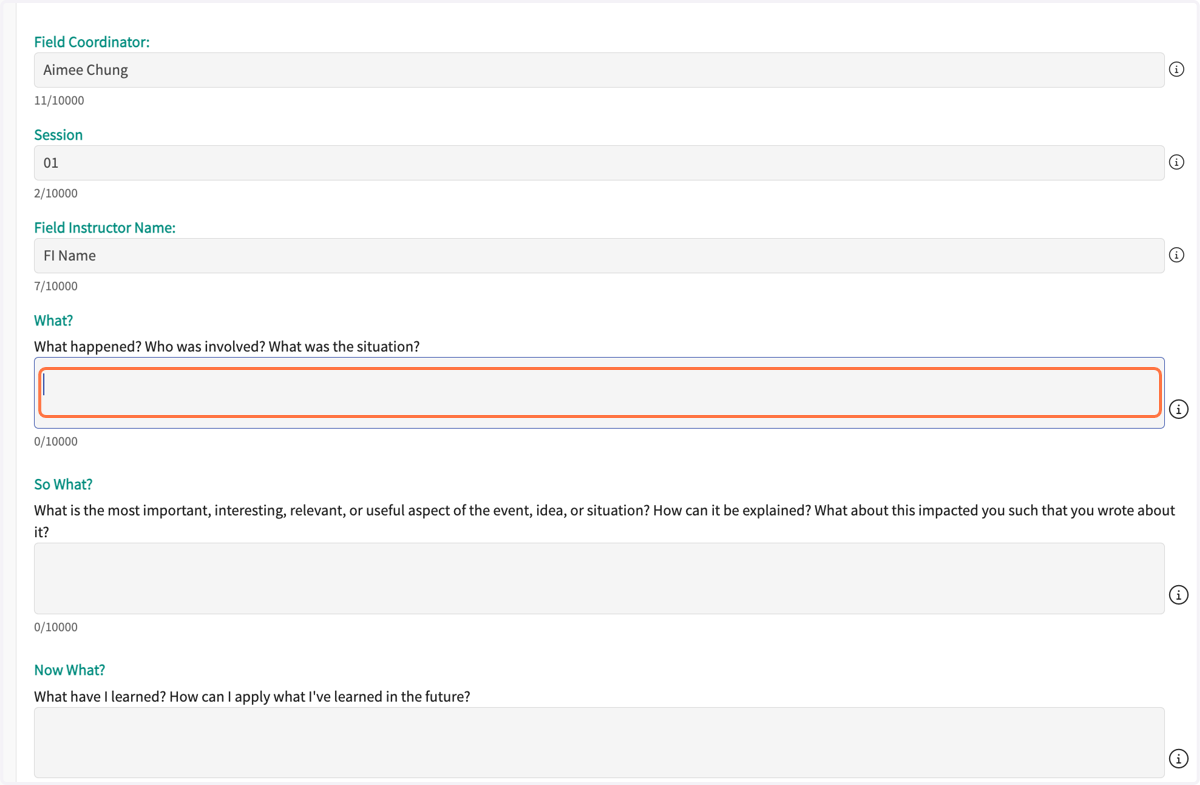Click the '11/10000' character counter
The width and height of the screenshot is (1200, 785).
59,101
